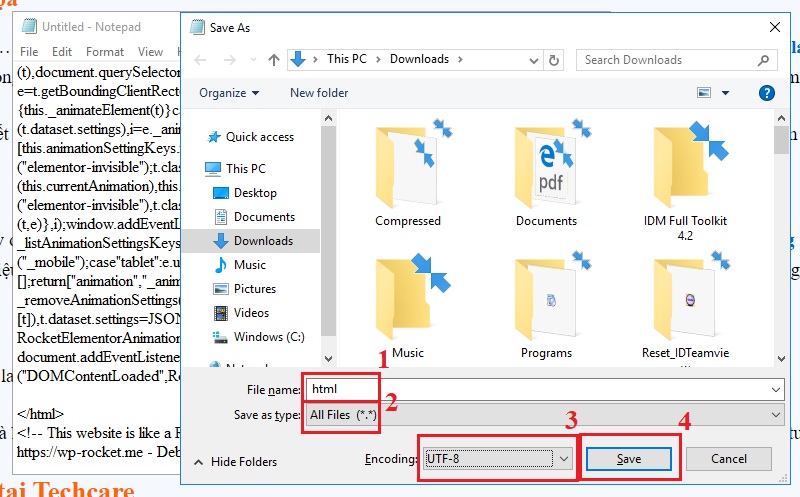Close the Save As dialog
Image resolution: width=800 pixels, height=497 pixels.
point(775,28)
